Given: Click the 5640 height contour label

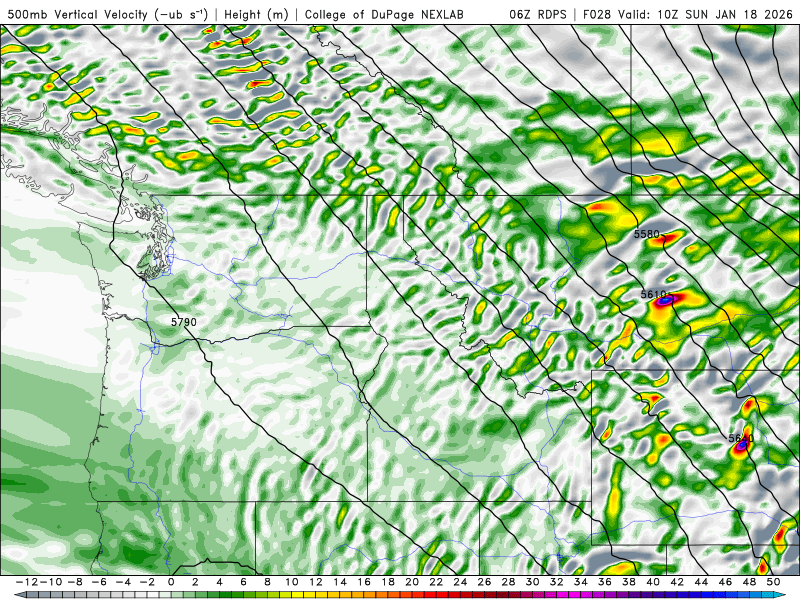Looking at the screenshot, I should point(741,438).
